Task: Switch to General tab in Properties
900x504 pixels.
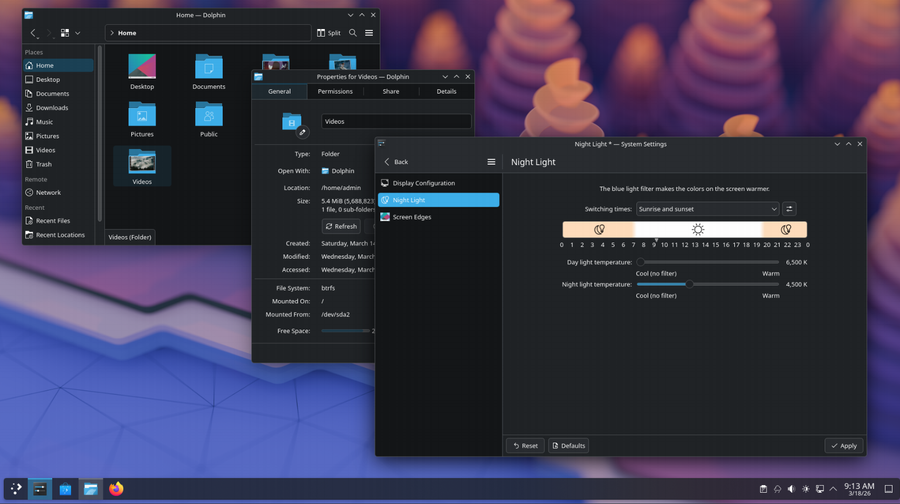Action: (280, 91)
